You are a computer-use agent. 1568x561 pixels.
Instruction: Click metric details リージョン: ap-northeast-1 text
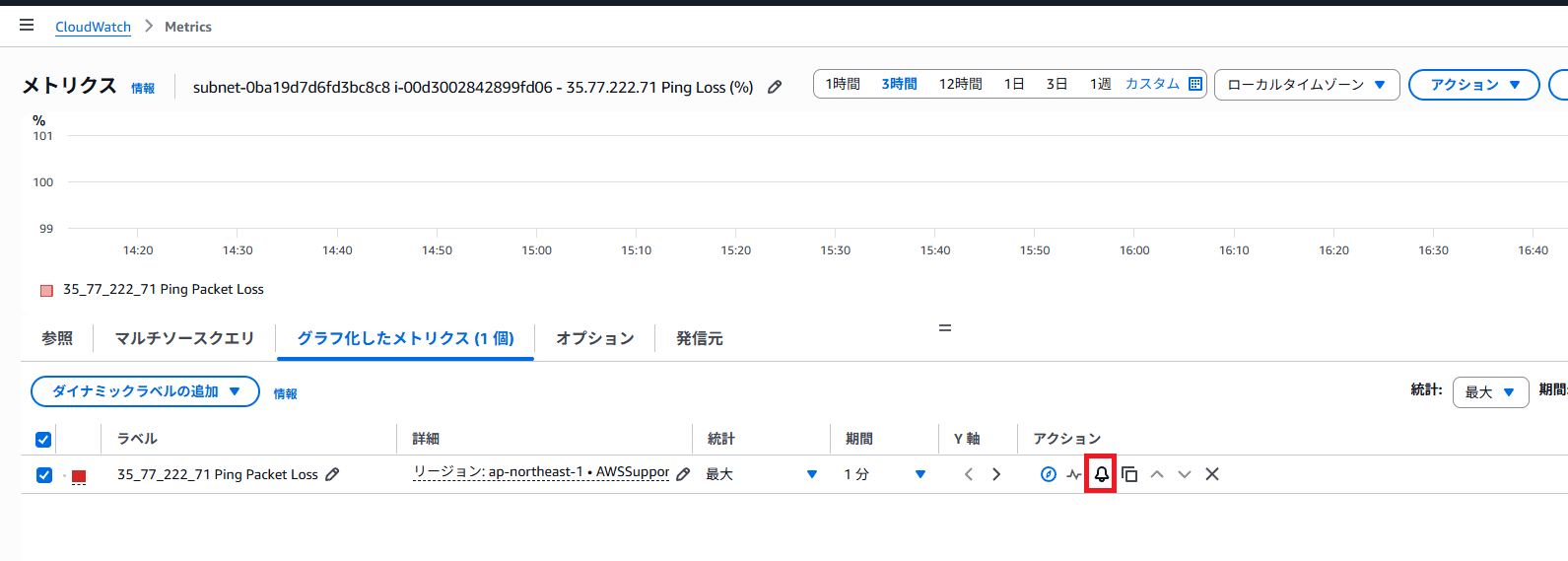[541, 472]
